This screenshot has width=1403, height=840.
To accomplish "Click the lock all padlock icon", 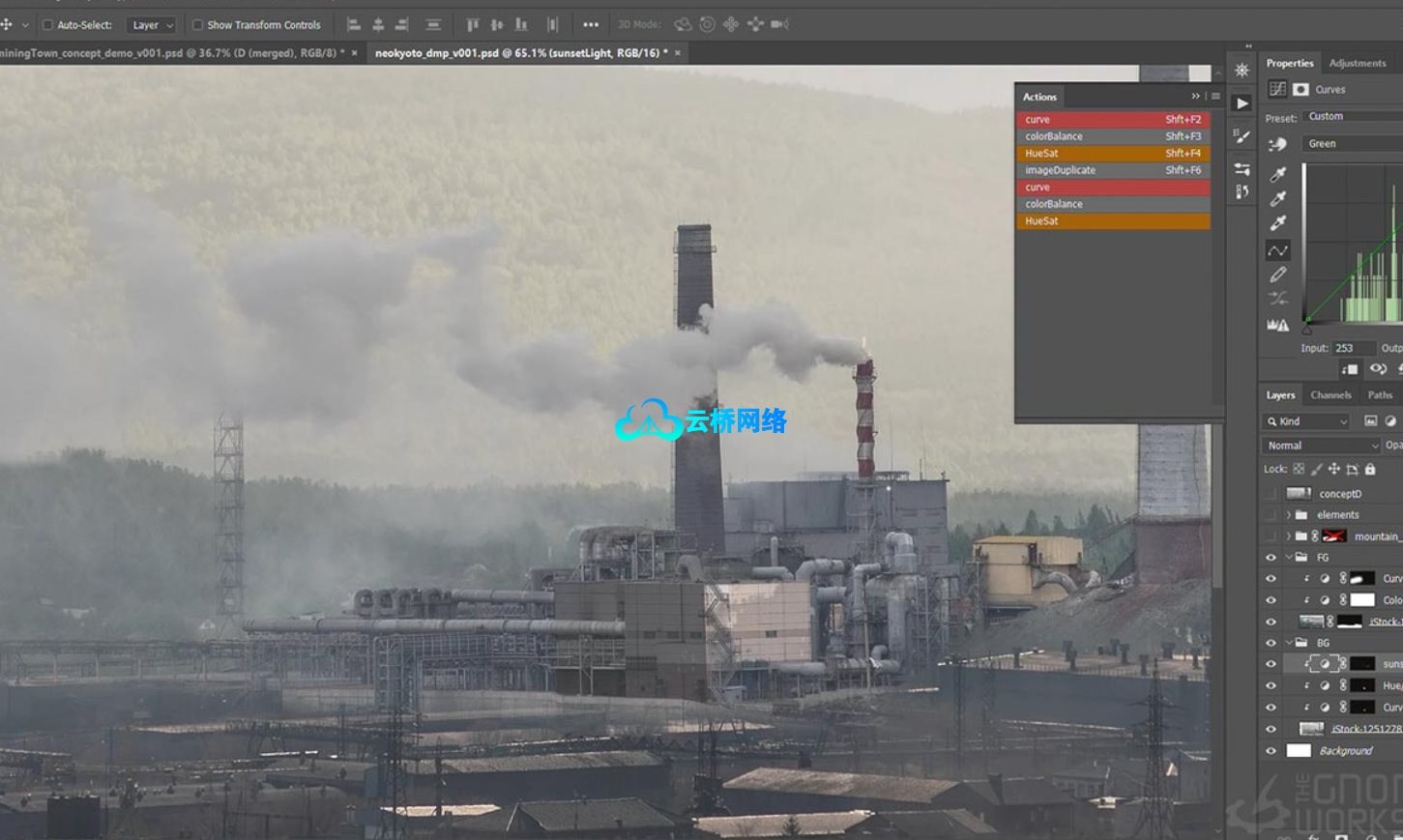I will 1370,469.
